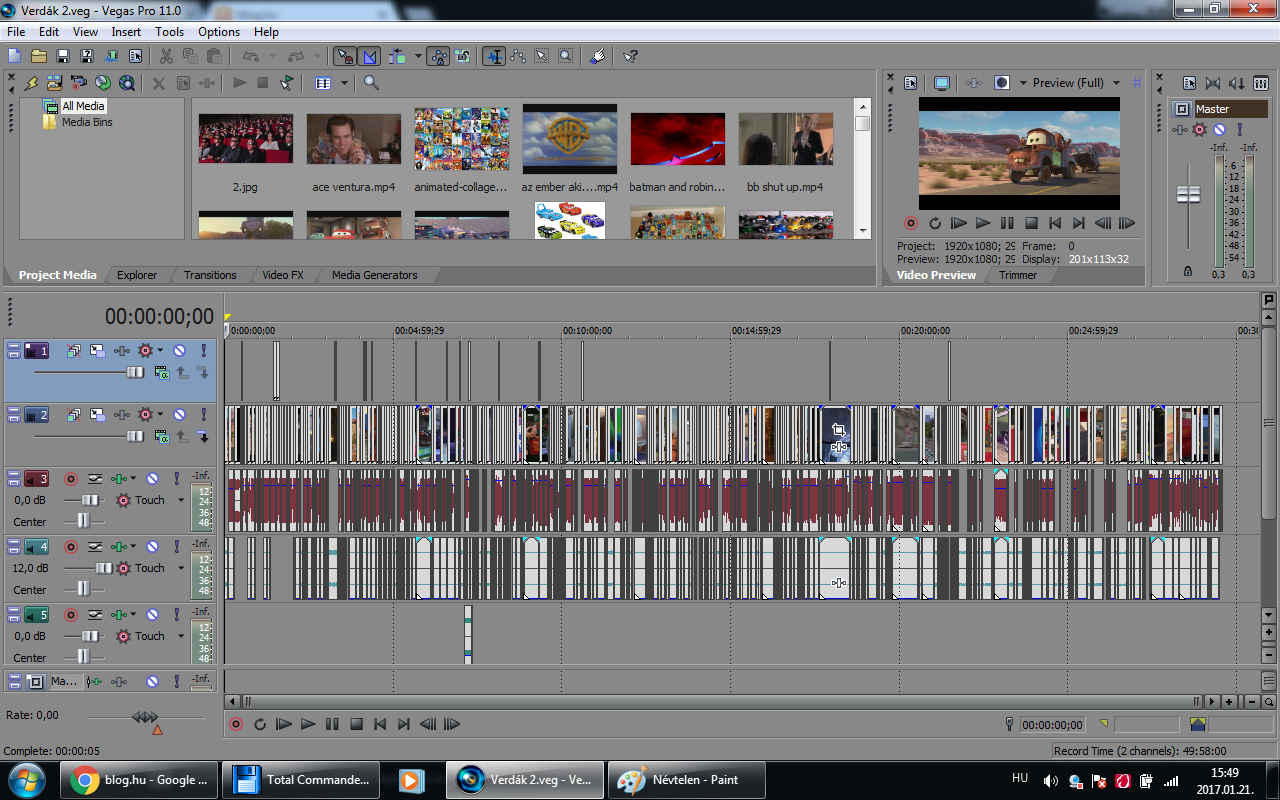Image resolution: width=1280 pixels, height=800 pixels.
Task: Click the Search Media Bins magnifier icon
Action: tap(371, 83)
